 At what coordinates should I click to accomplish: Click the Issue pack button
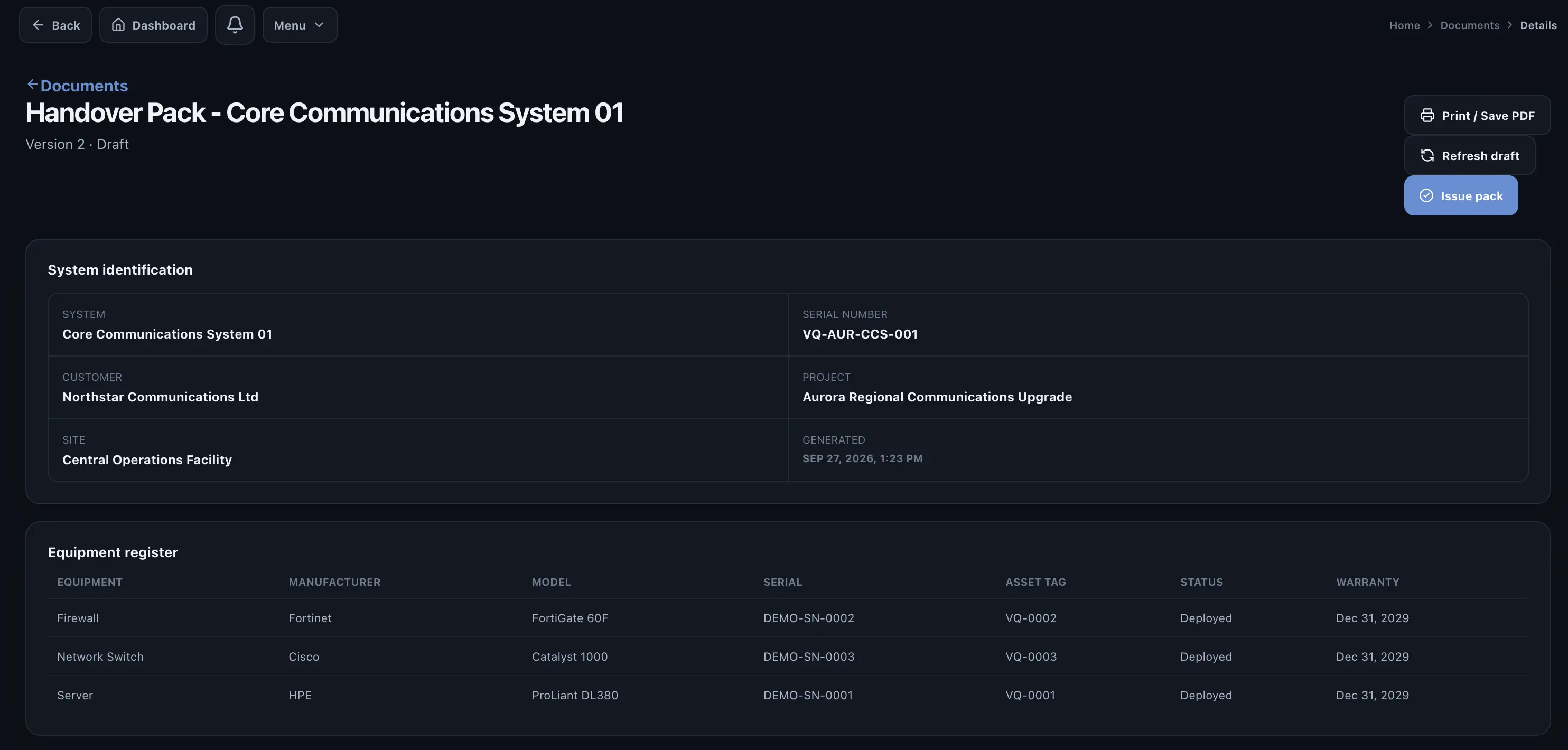coord(1461,196)
